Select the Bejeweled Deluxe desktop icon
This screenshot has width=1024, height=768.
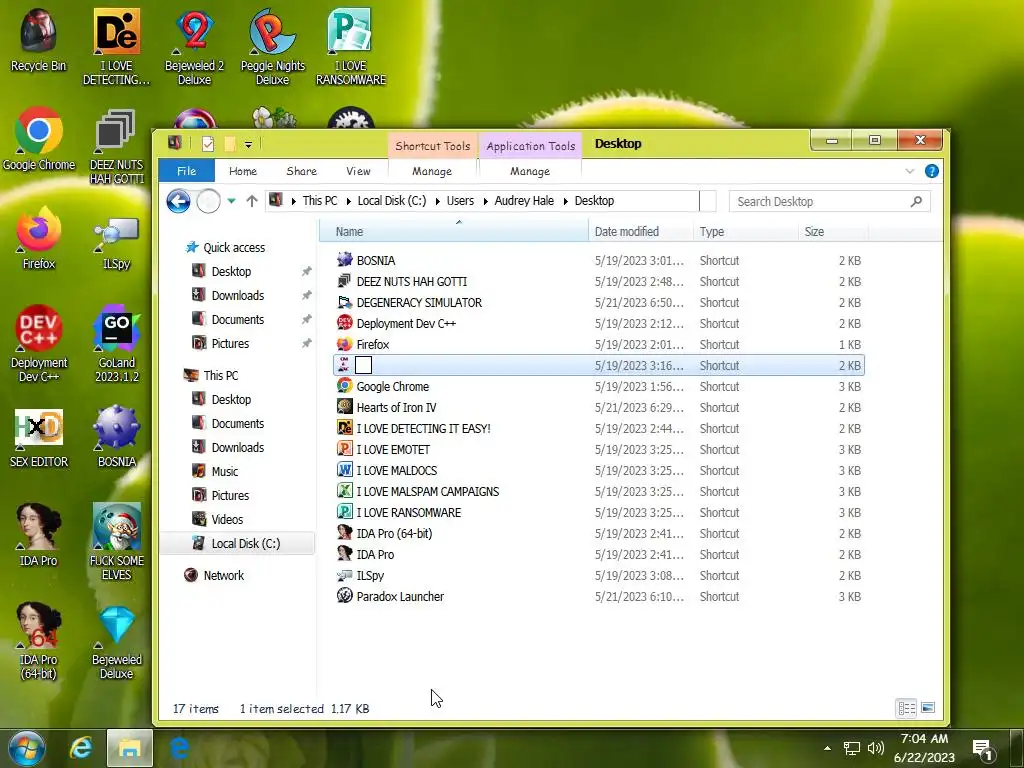[116, 643]
